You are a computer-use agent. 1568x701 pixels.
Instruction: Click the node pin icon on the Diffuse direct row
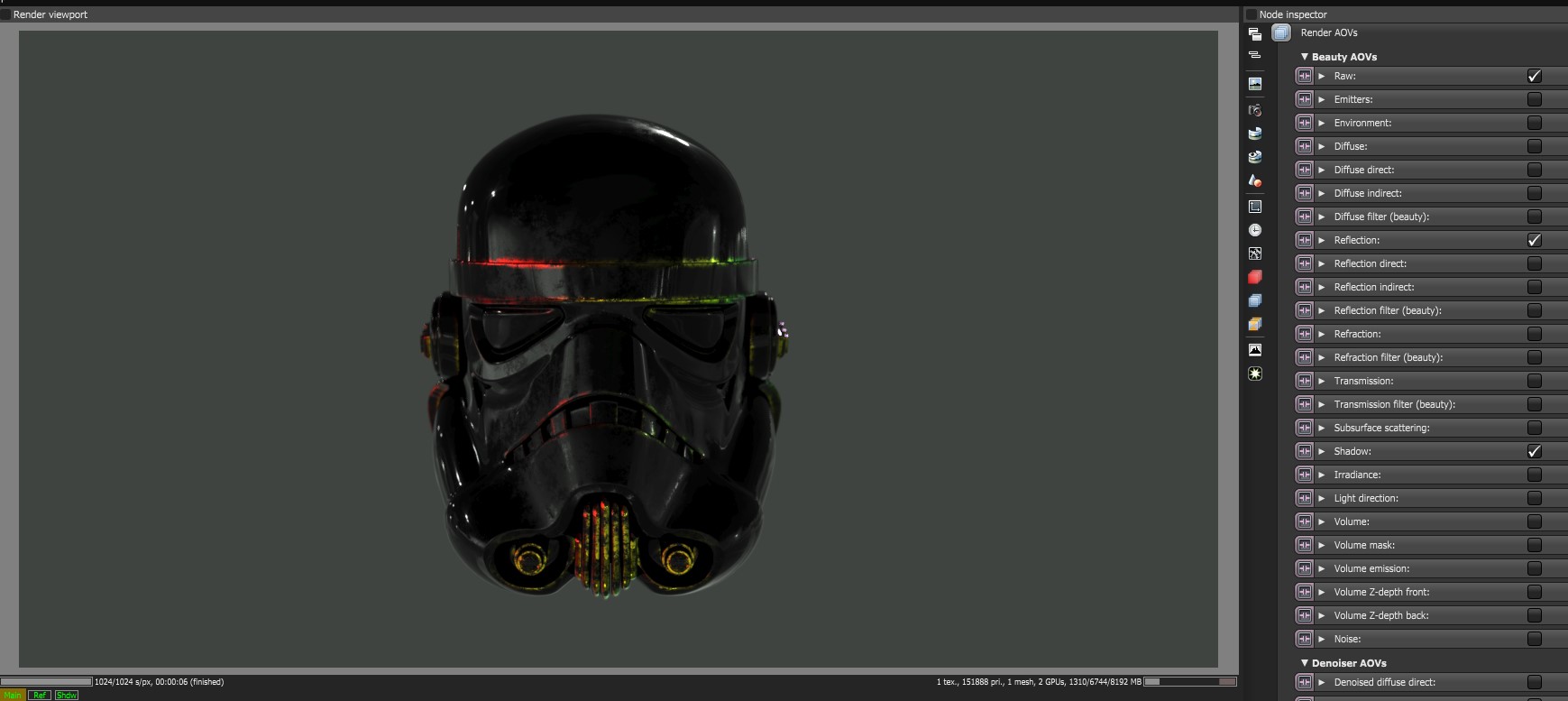pyautogui.click(x=1304, y=170)
